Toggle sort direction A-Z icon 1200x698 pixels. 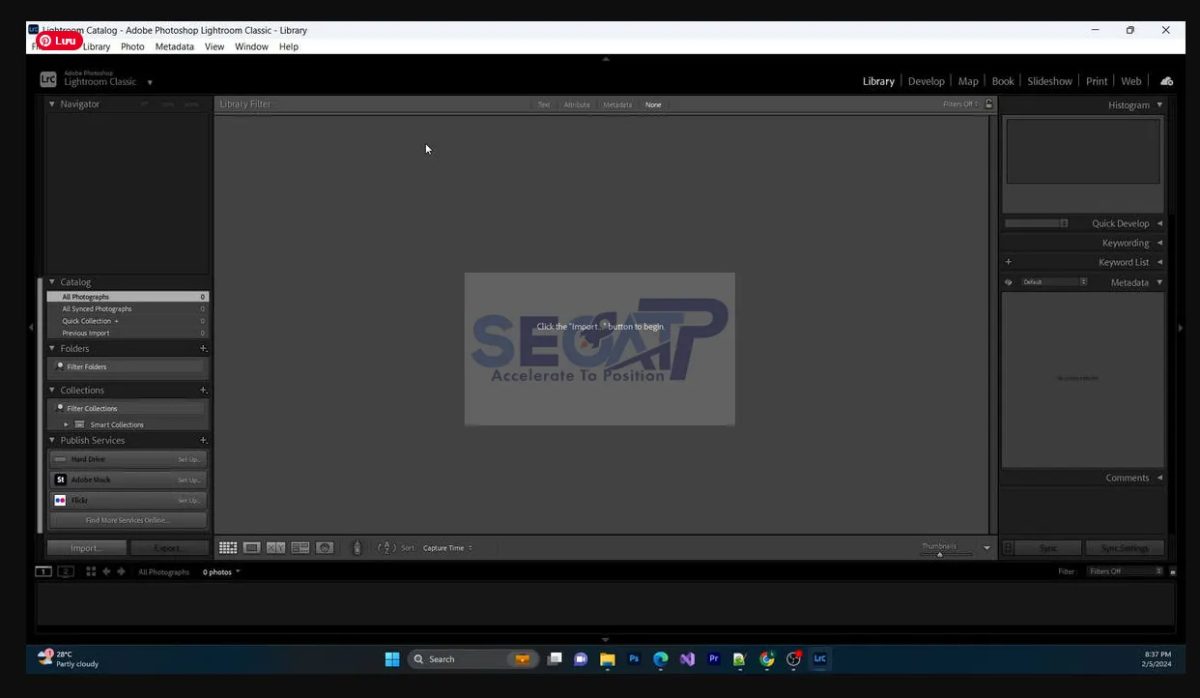(386, 548)
